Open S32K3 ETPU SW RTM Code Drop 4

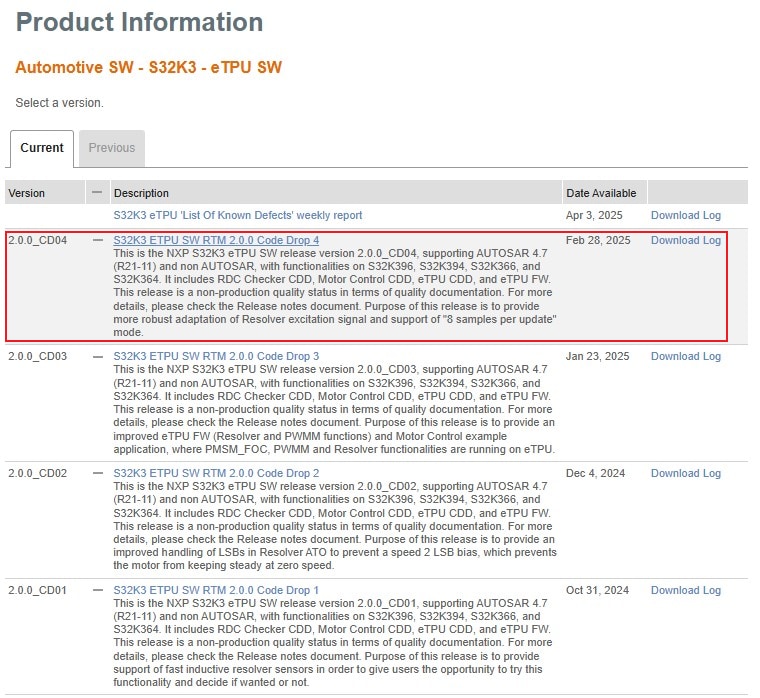pos(216,240)
